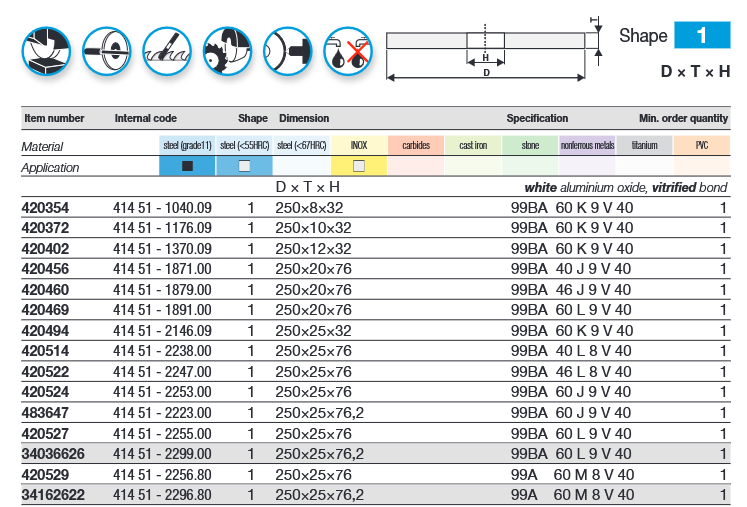This screenshot has width=747, height=507.
Task: Toggle the steel (<55HRC) application box
Action: (244, 166)
